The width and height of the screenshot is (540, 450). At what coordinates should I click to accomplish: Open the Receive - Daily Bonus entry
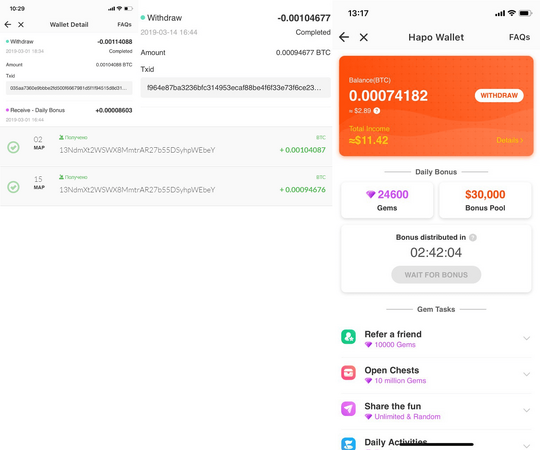point(69,114)
